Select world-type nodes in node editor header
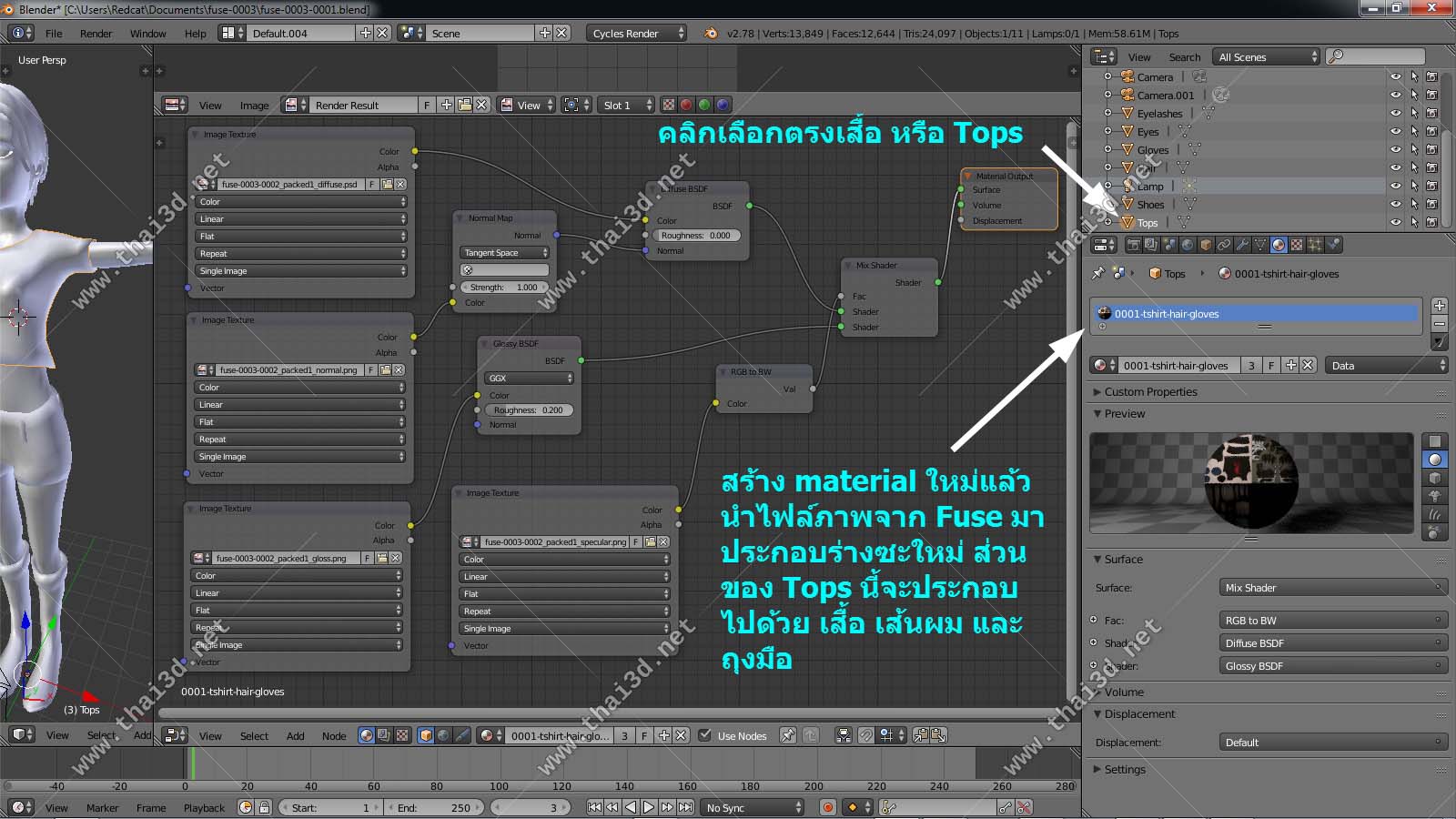Image resolution: width=1456 pixels, height=819 pixels. point(443,735)
